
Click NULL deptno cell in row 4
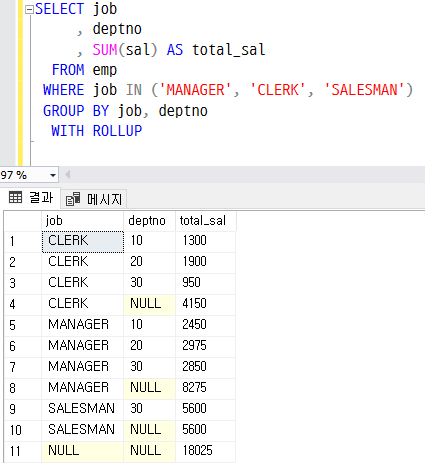click(x=149, y=304)
